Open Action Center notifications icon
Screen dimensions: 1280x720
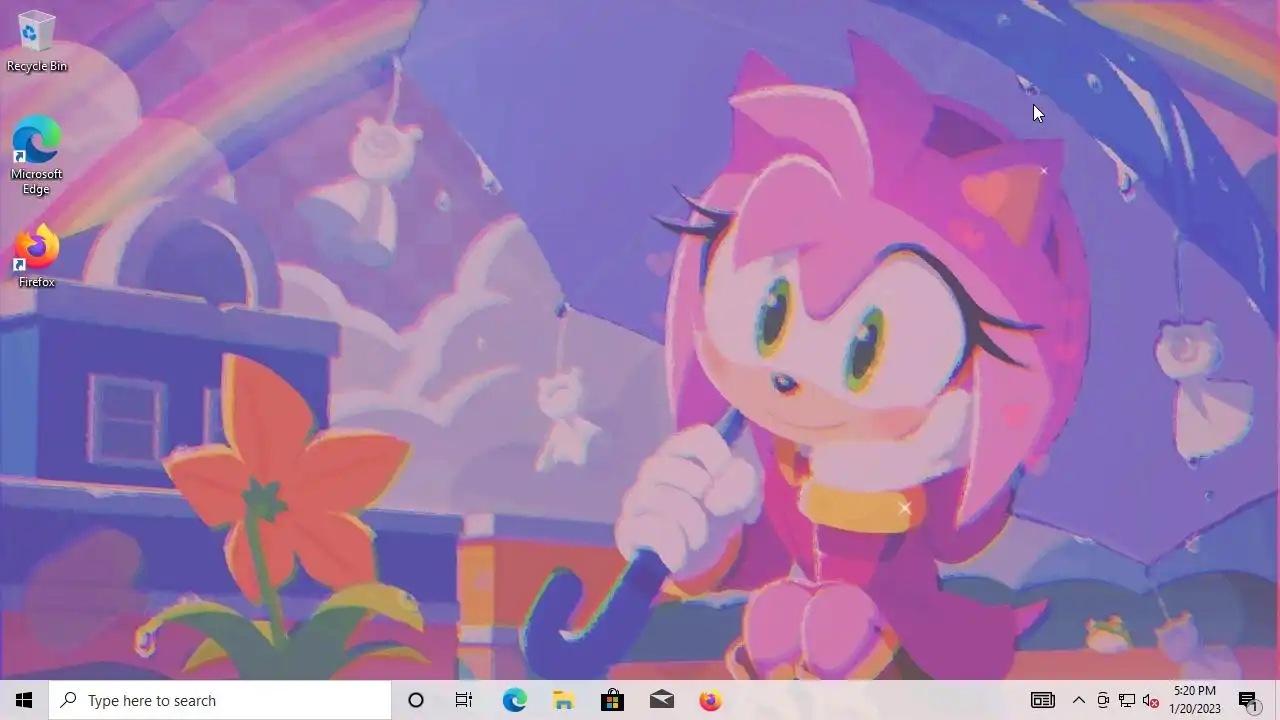(x=1249, y=700)
